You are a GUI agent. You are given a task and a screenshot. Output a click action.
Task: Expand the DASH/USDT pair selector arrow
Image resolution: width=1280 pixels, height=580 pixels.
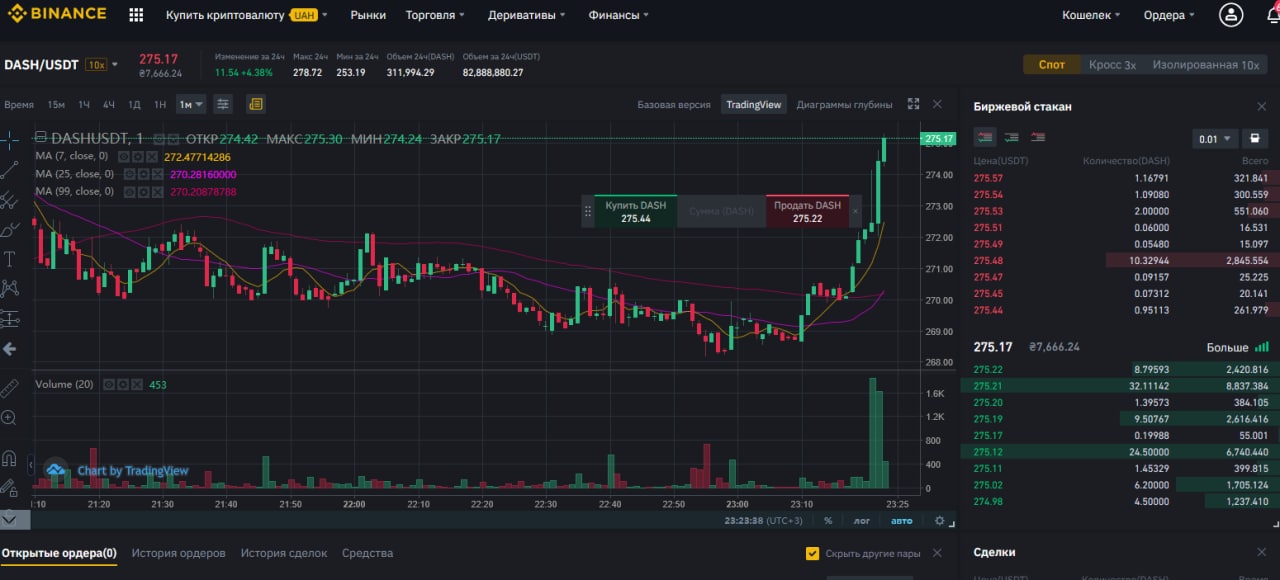click(115, 64)
